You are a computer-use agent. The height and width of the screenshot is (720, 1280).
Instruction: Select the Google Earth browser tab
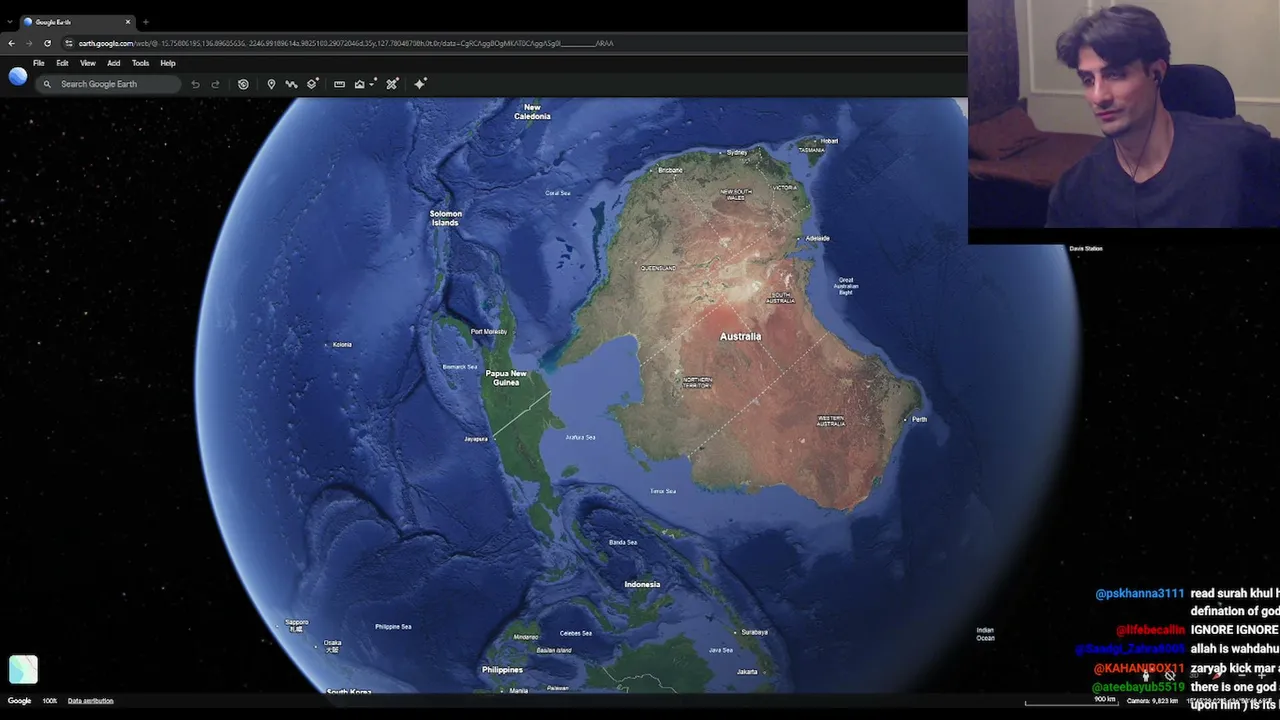click(77, 22)
